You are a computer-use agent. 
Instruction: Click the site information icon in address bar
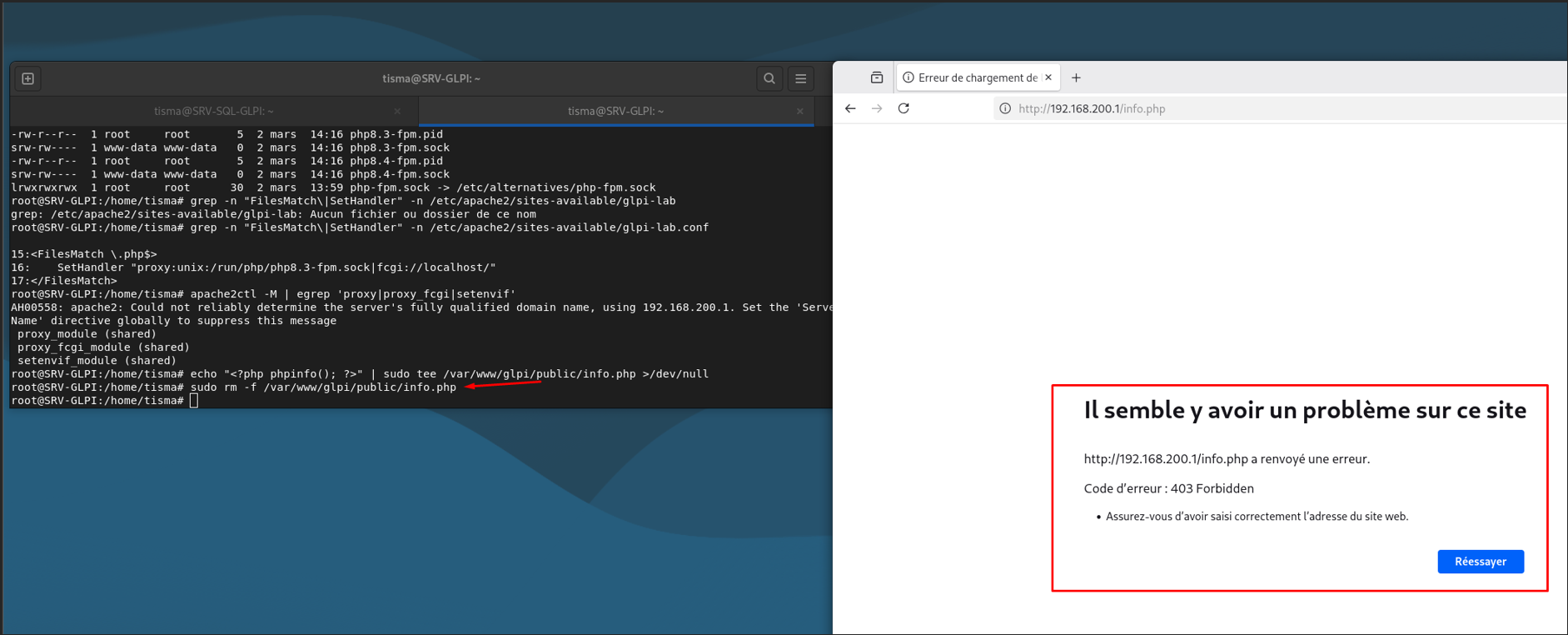click(x=1005, y=108)
